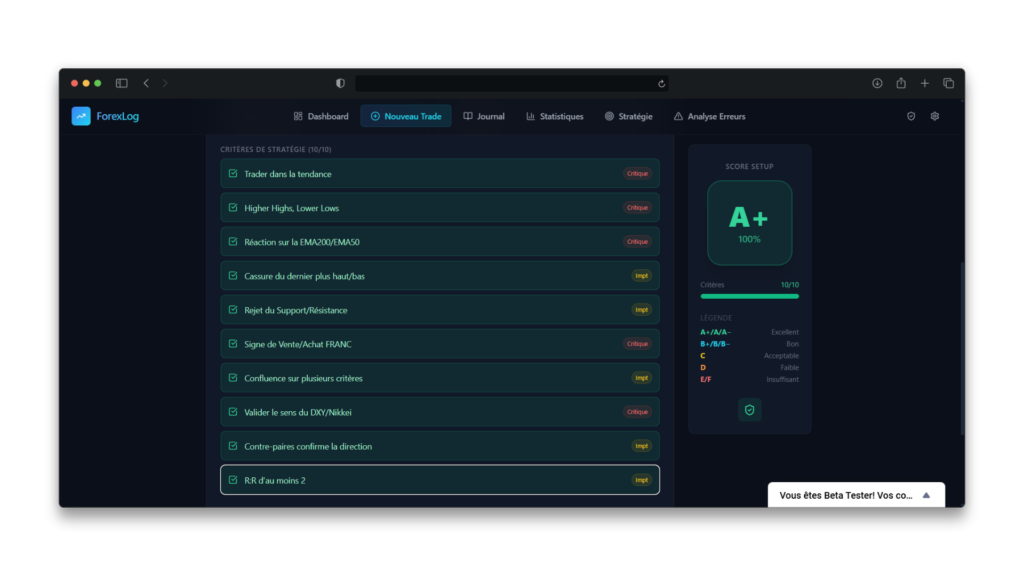Image resolution: width=1024 pixels, height=576 pixels.
Task: Expand the Beta Tester feedback banner
Action: click(x=926, y=495)
